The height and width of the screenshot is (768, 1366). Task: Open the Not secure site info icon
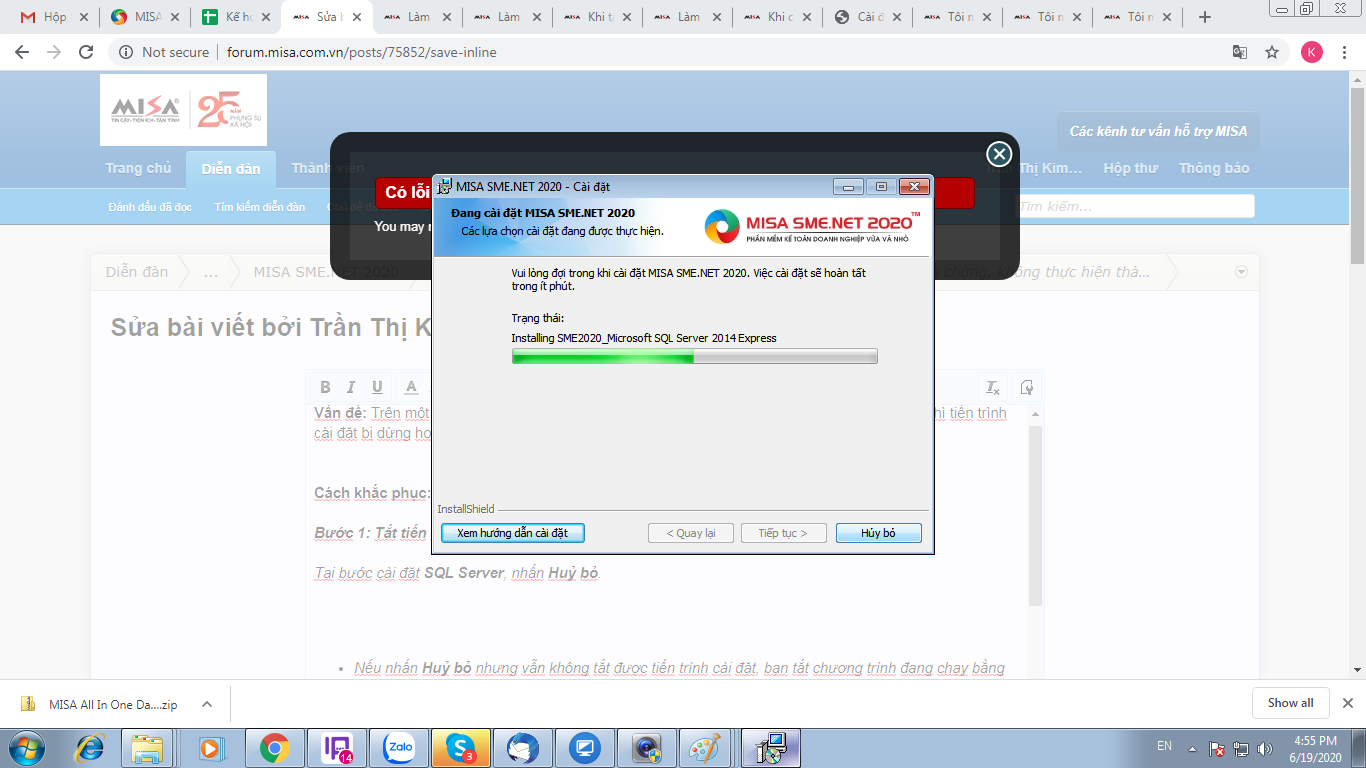tap(126, 52)
